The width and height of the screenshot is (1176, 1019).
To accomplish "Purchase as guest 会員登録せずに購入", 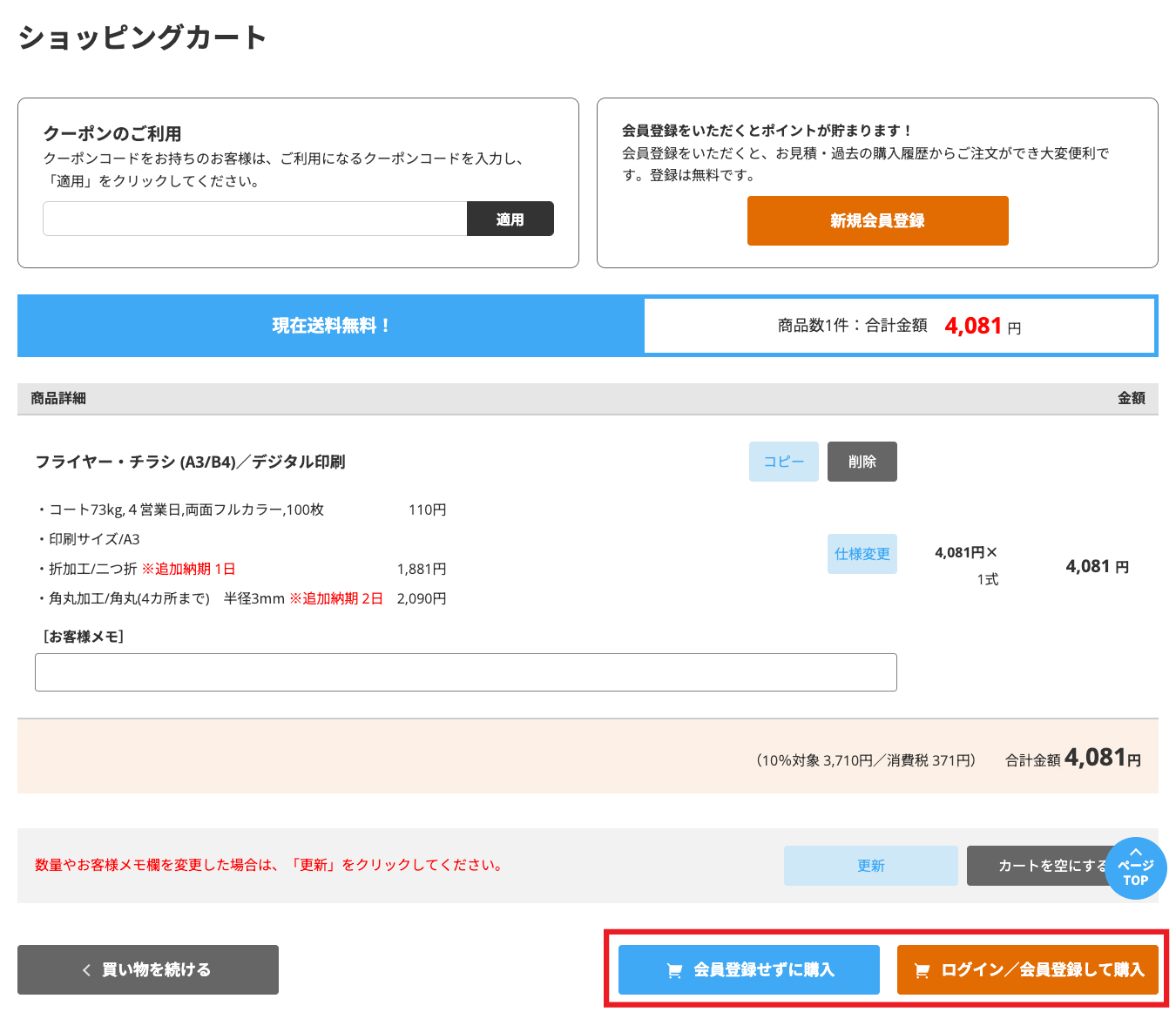I will [x=749, y=969].
